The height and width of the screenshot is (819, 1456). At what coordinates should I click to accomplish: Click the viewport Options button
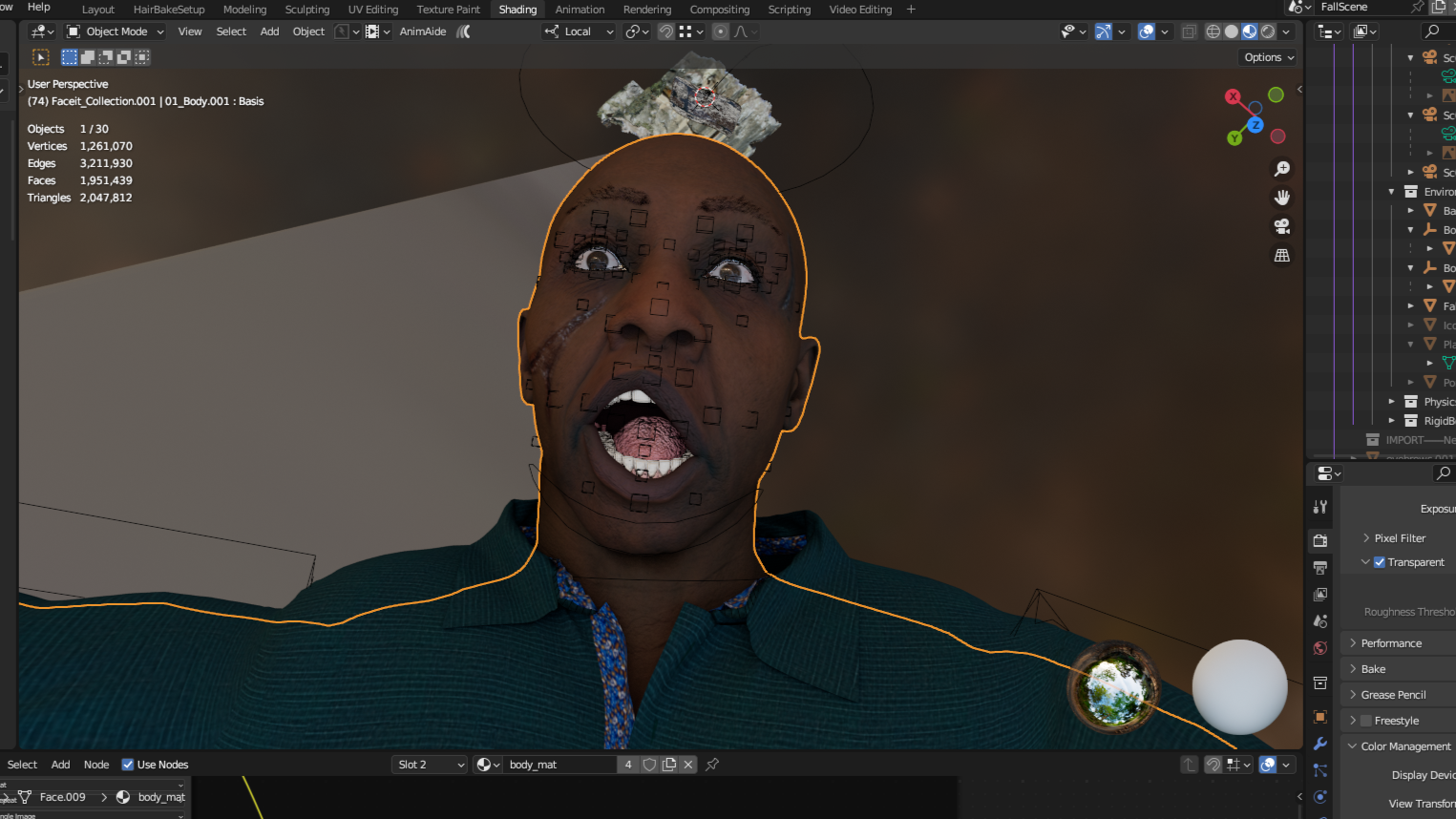1268,57
